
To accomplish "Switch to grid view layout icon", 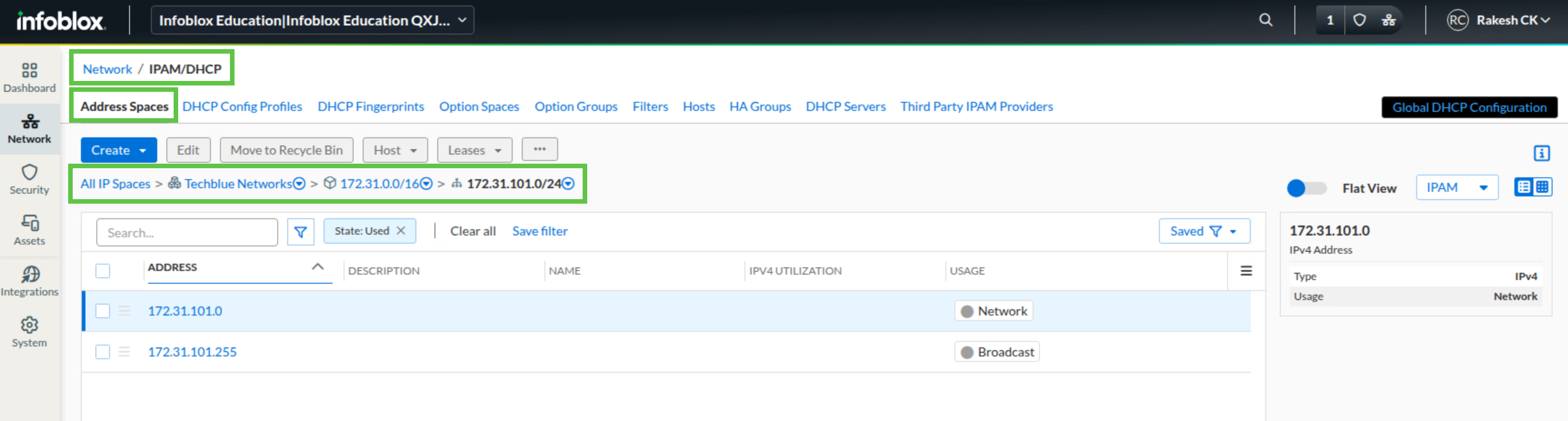I will pos(1543,187).
